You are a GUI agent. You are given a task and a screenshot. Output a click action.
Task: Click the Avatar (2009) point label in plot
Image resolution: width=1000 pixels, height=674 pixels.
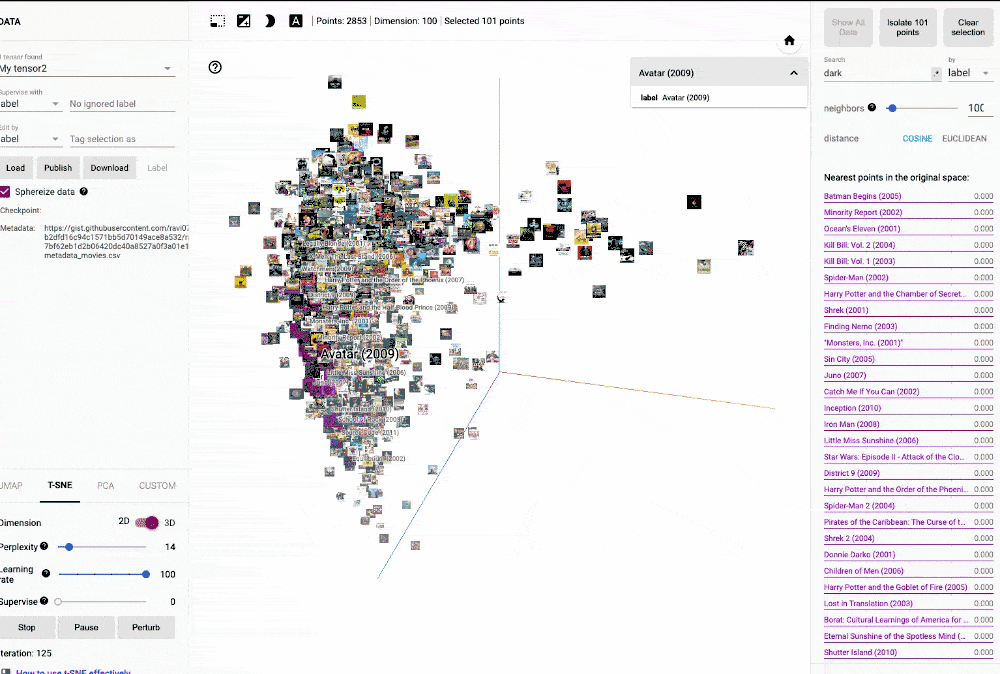pyautogui.click(x=359, y=354)
